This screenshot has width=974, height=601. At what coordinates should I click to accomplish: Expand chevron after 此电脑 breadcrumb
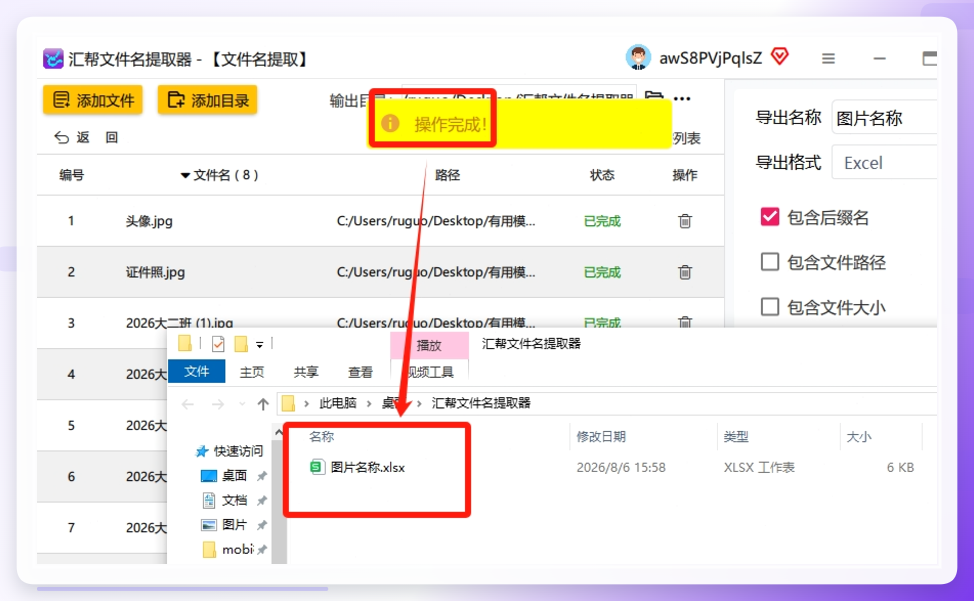pos(369,404)
